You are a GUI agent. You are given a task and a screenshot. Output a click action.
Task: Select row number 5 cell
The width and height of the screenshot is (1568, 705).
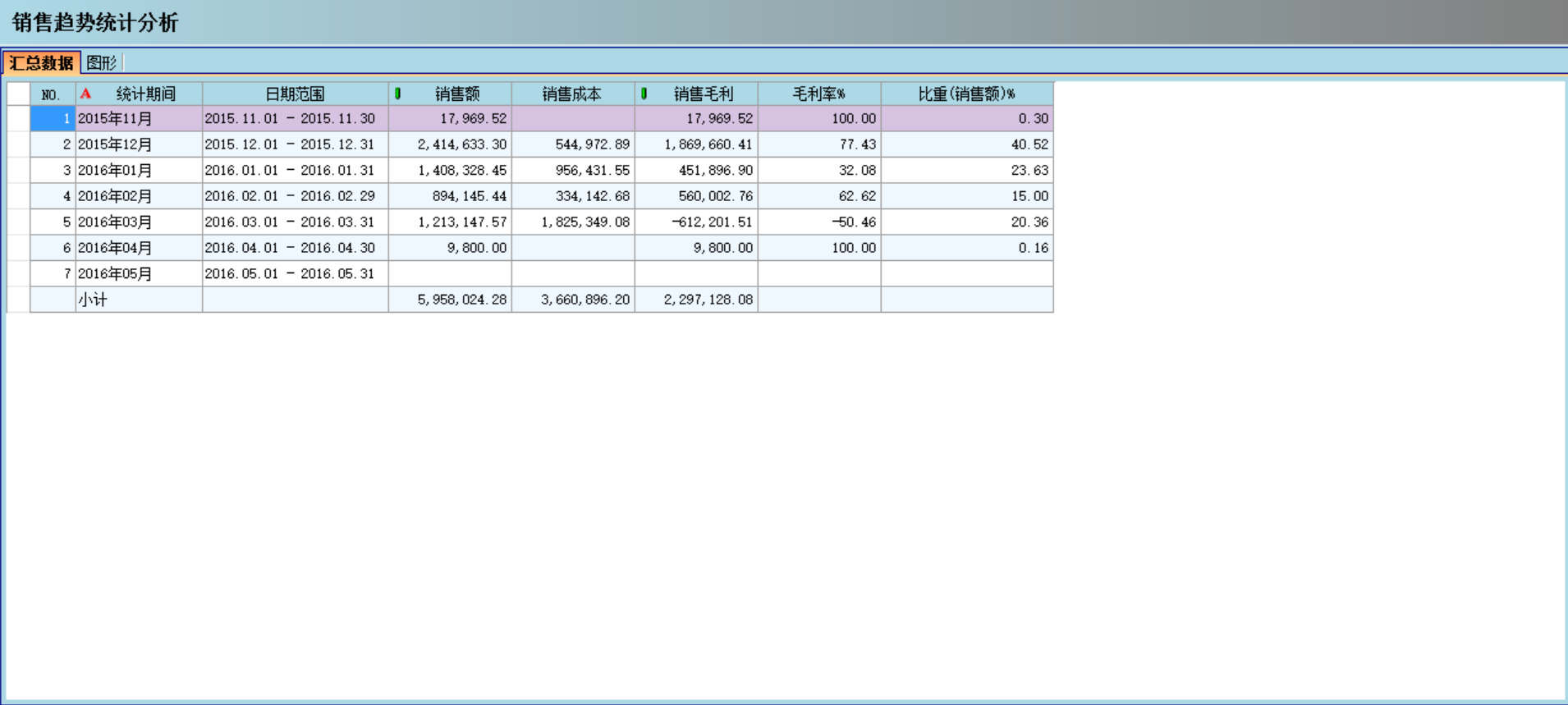(x=53, y=222)
